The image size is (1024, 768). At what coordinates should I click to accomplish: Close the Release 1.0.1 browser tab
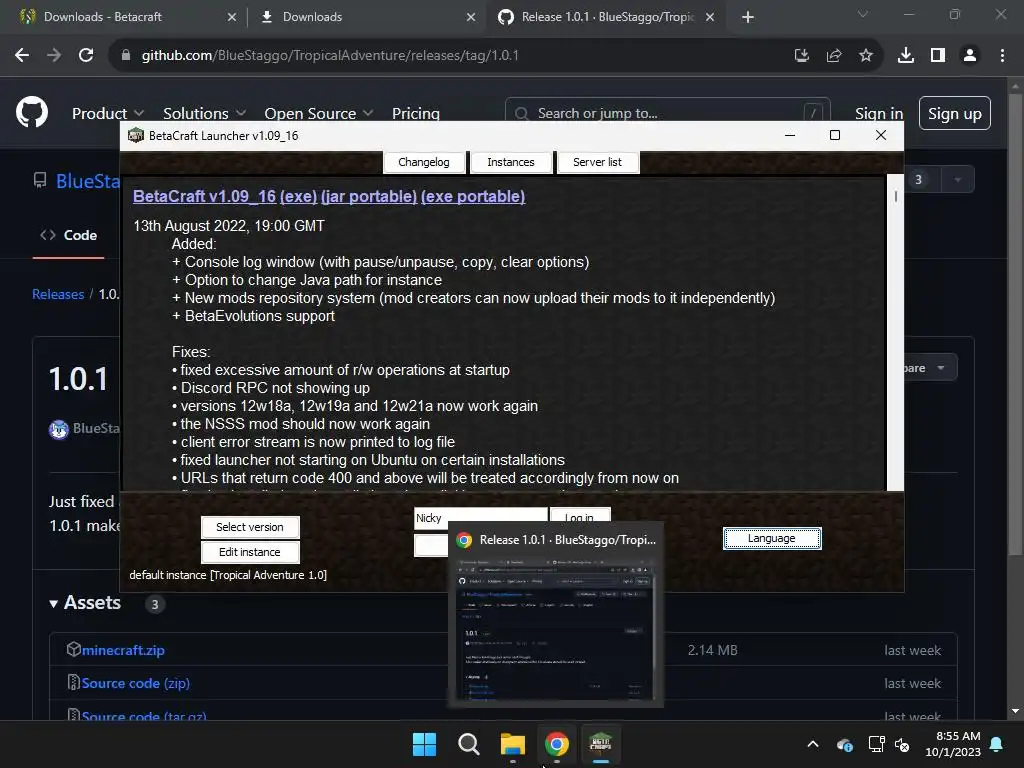coord(710,17)
